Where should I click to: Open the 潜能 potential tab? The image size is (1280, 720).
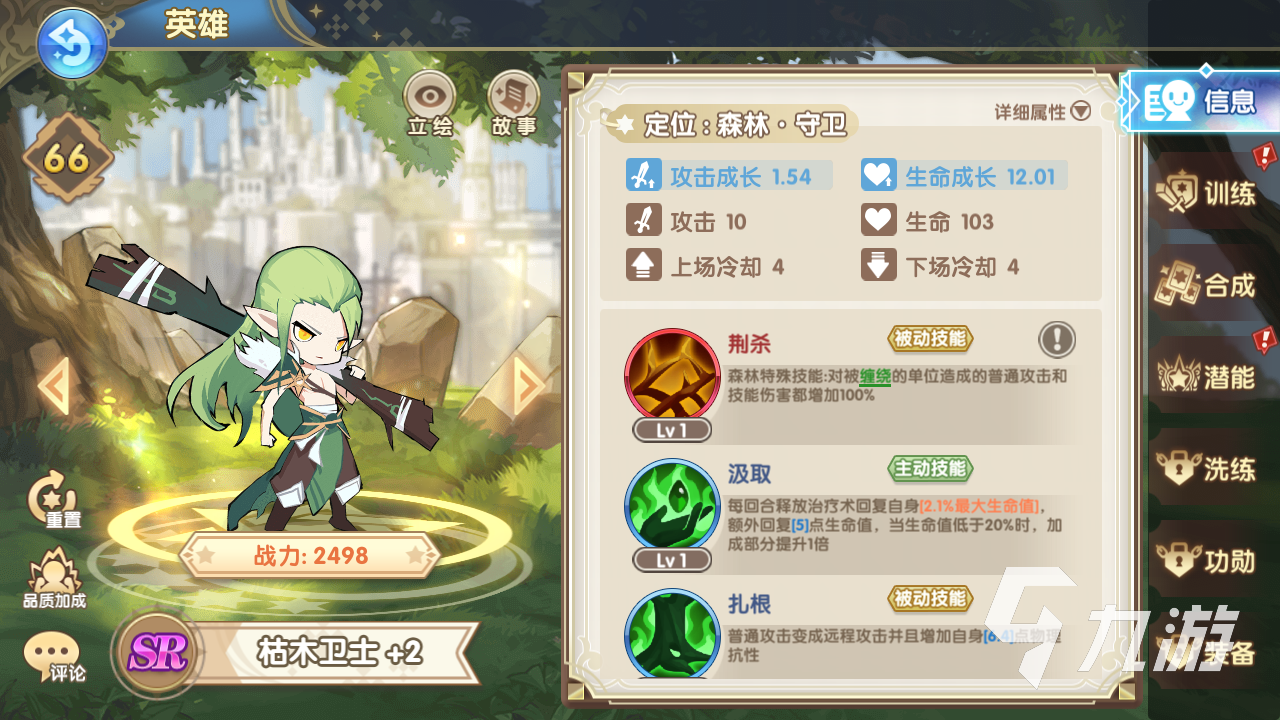1212,376
